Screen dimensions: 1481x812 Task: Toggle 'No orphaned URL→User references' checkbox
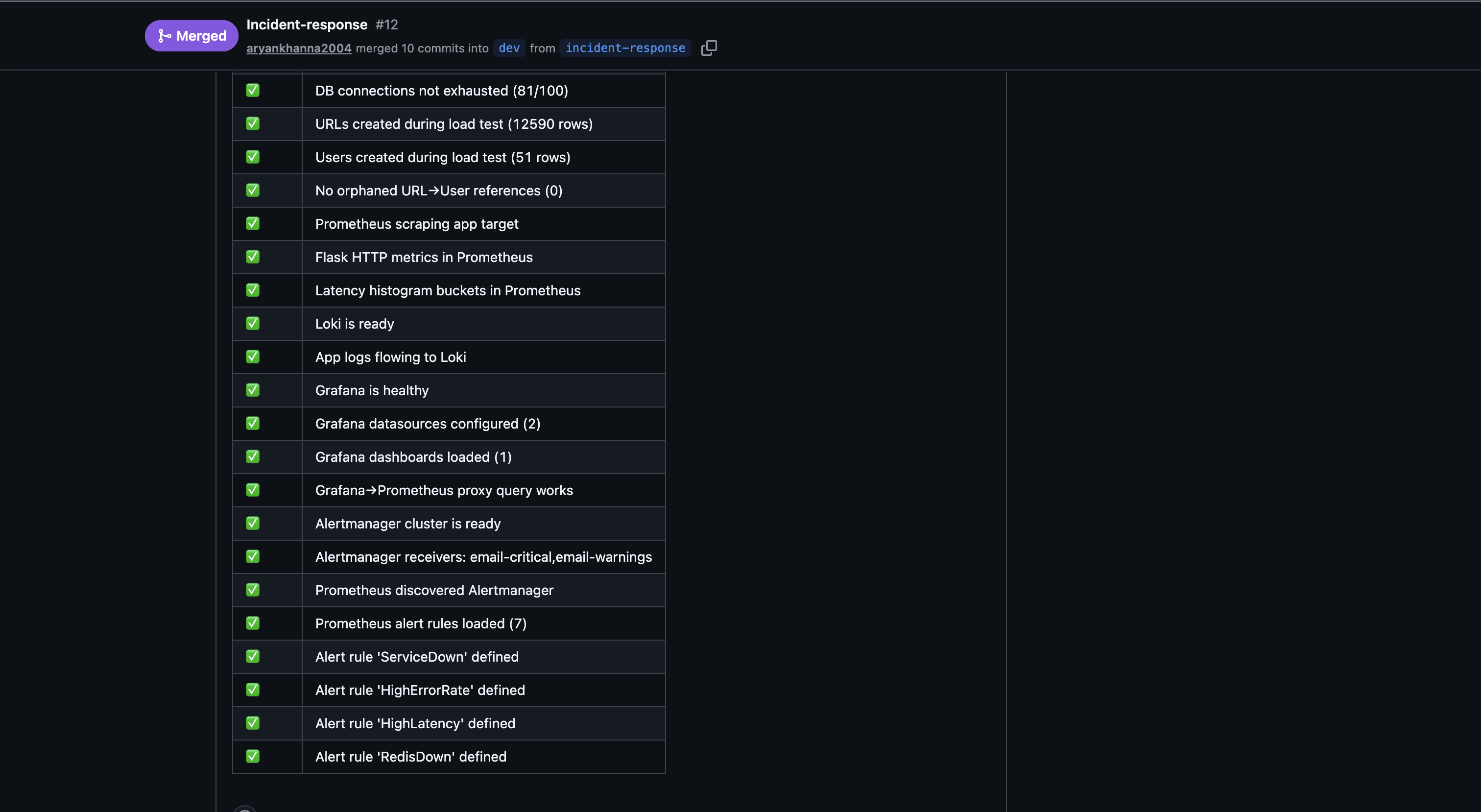[252, 191]
